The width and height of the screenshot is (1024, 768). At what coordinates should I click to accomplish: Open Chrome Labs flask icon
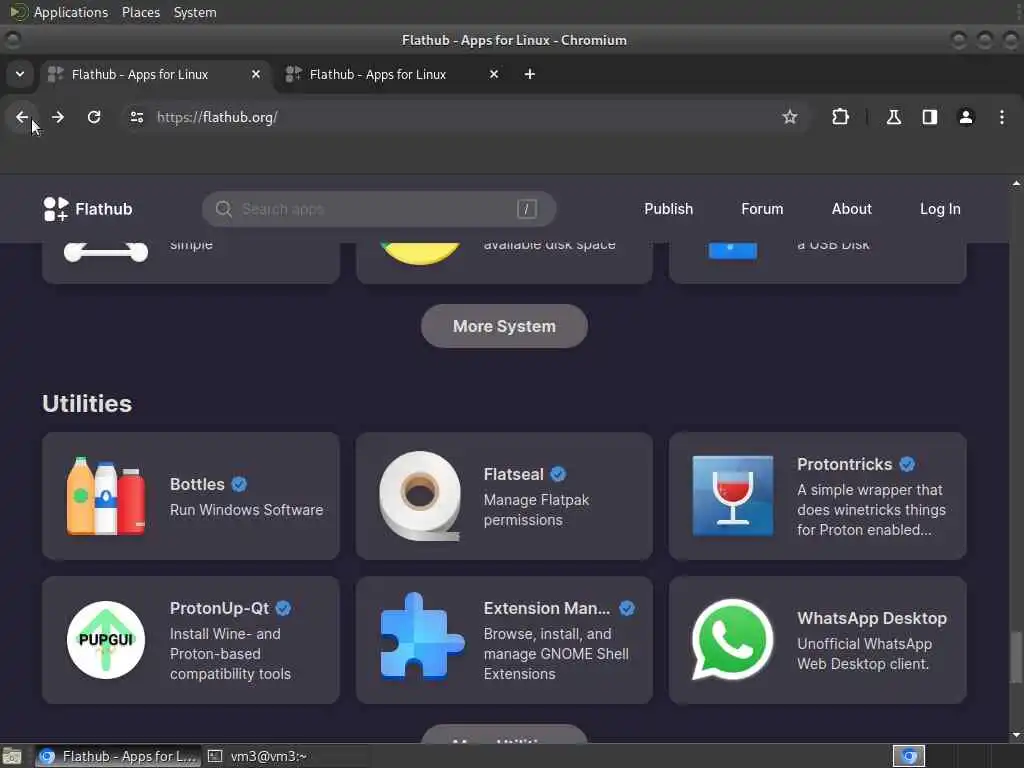(x=893, y=117)
